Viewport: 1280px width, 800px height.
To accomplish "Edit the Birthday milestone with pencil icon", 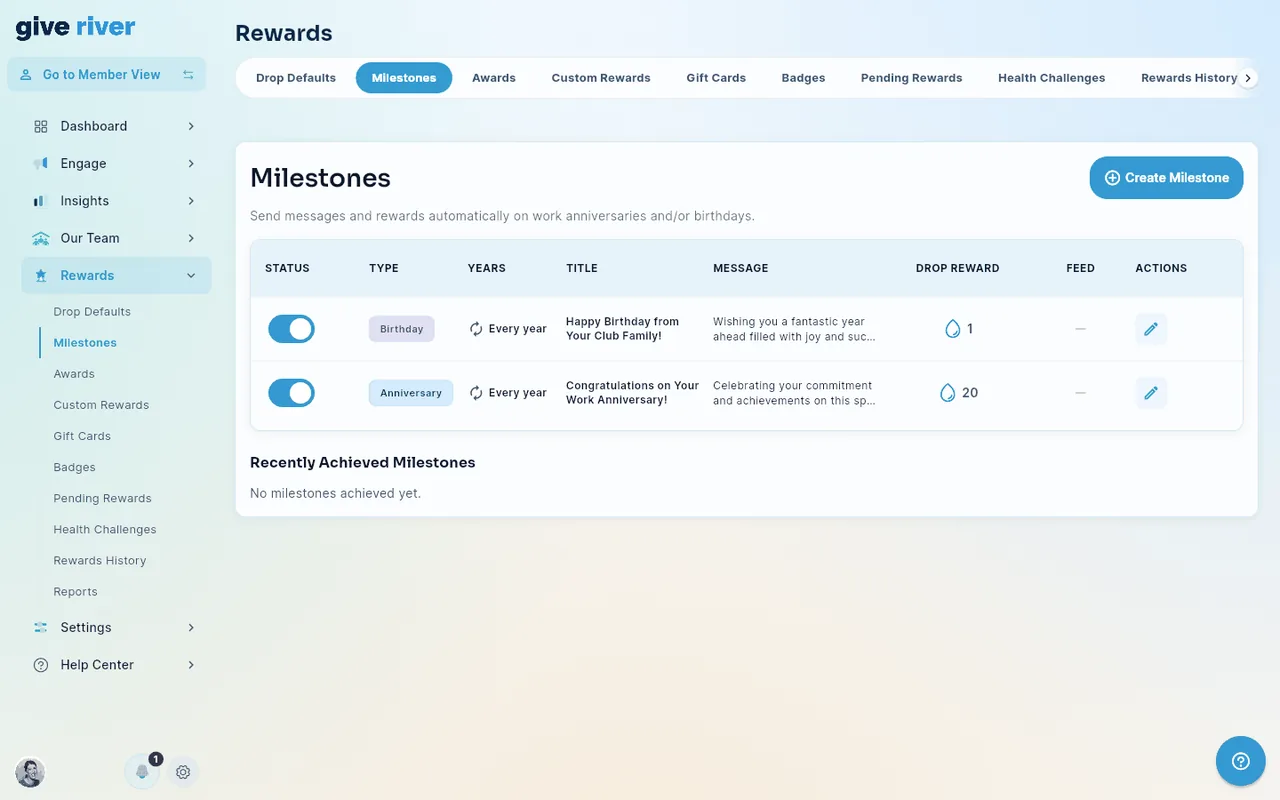I will point(1151,329).
